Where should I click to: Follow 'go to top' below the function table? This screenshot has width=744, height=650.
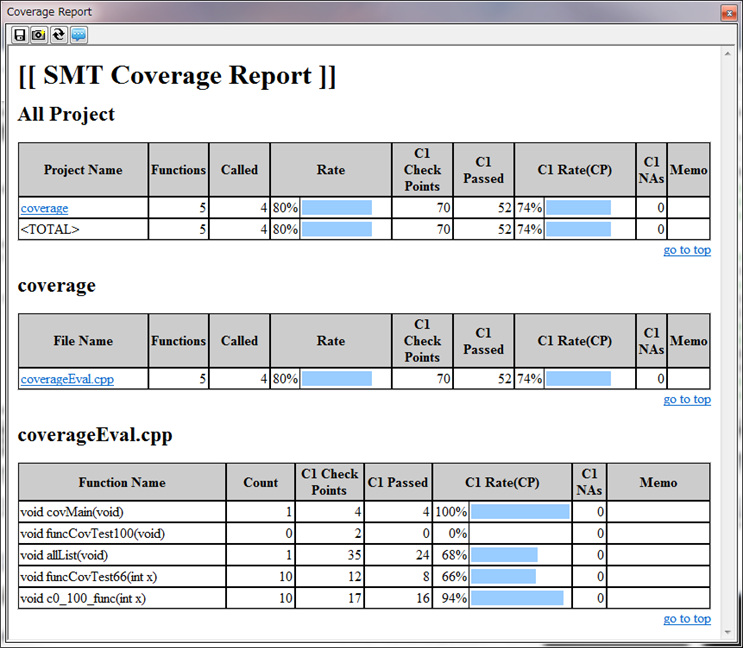click(687, 619)
